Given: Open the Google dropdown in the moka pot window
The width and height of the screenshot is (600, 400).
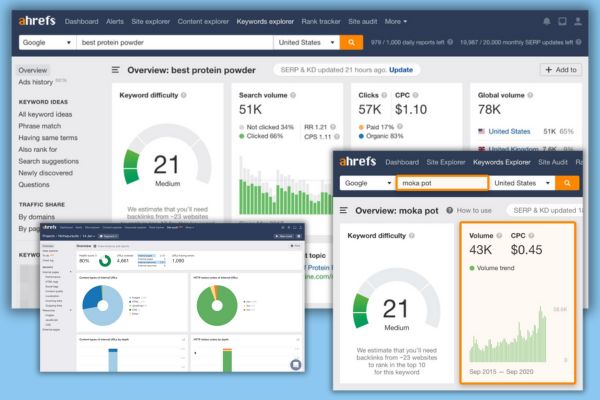Looking at the screenshot, I should [x=367, y=183].
